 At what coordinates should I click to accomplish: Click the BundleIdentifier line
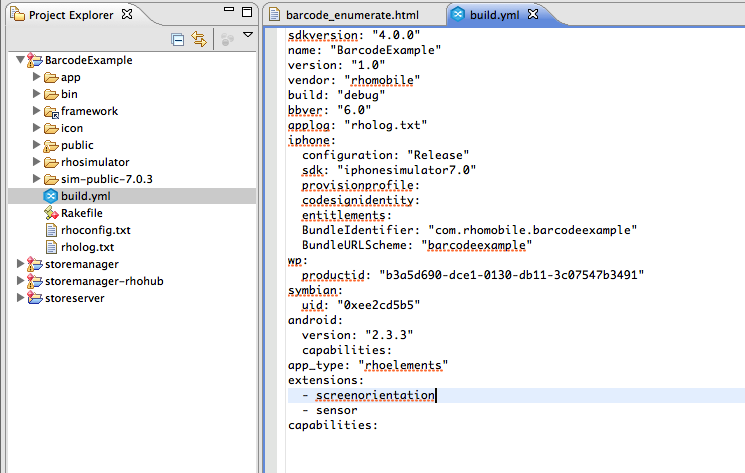tap(469, 230)
